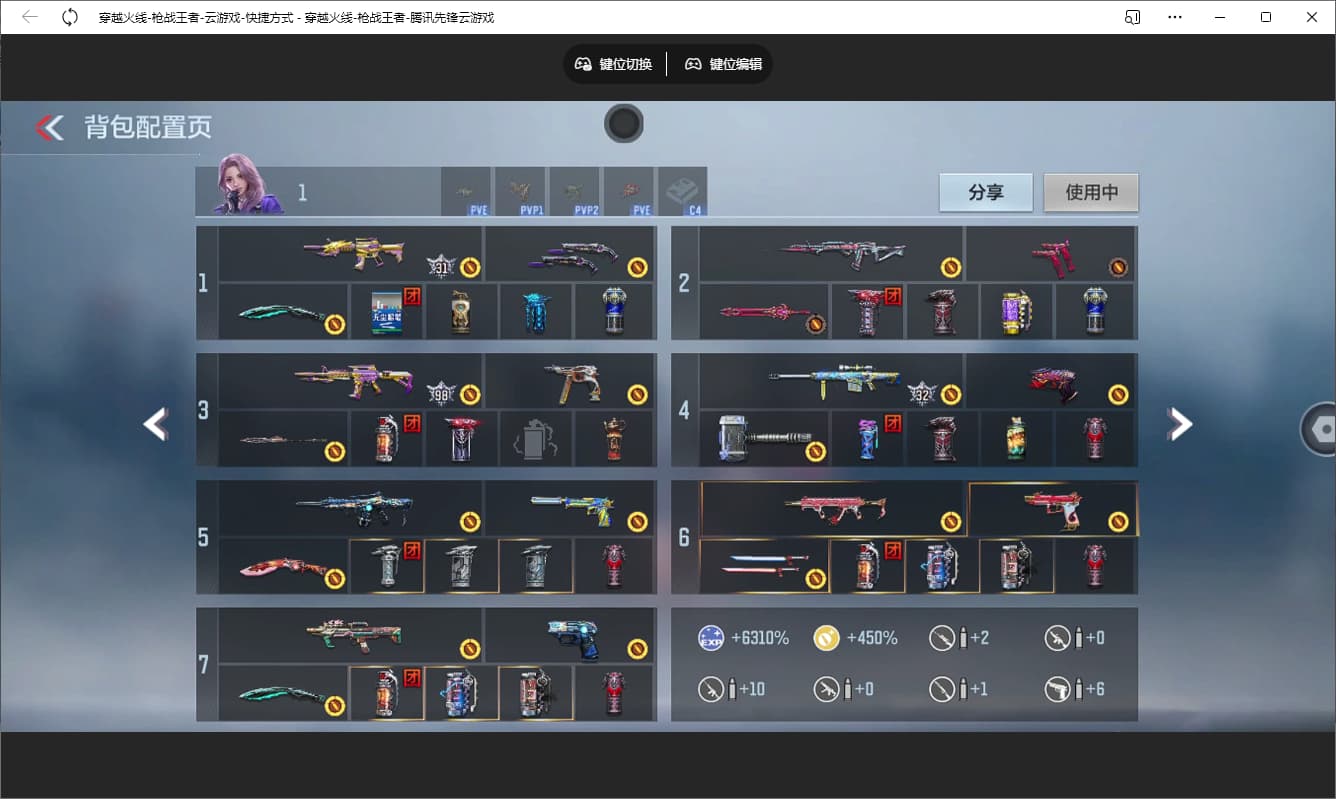Click the +450% gold bonus value

tap(872, 638)
